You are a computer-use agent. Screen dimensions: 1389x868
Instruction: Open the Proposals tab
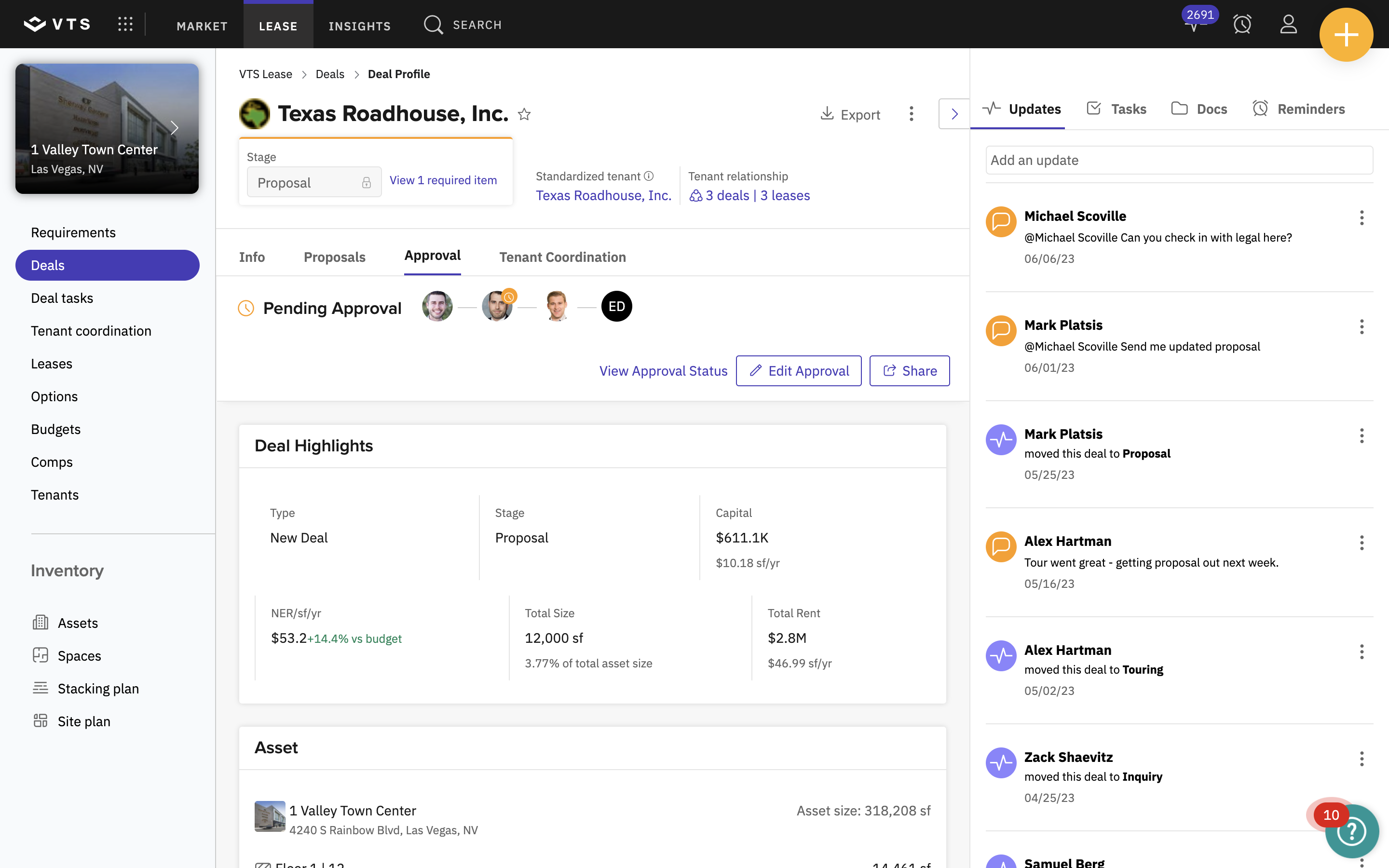pyautogui.click(x=335, y=257)
